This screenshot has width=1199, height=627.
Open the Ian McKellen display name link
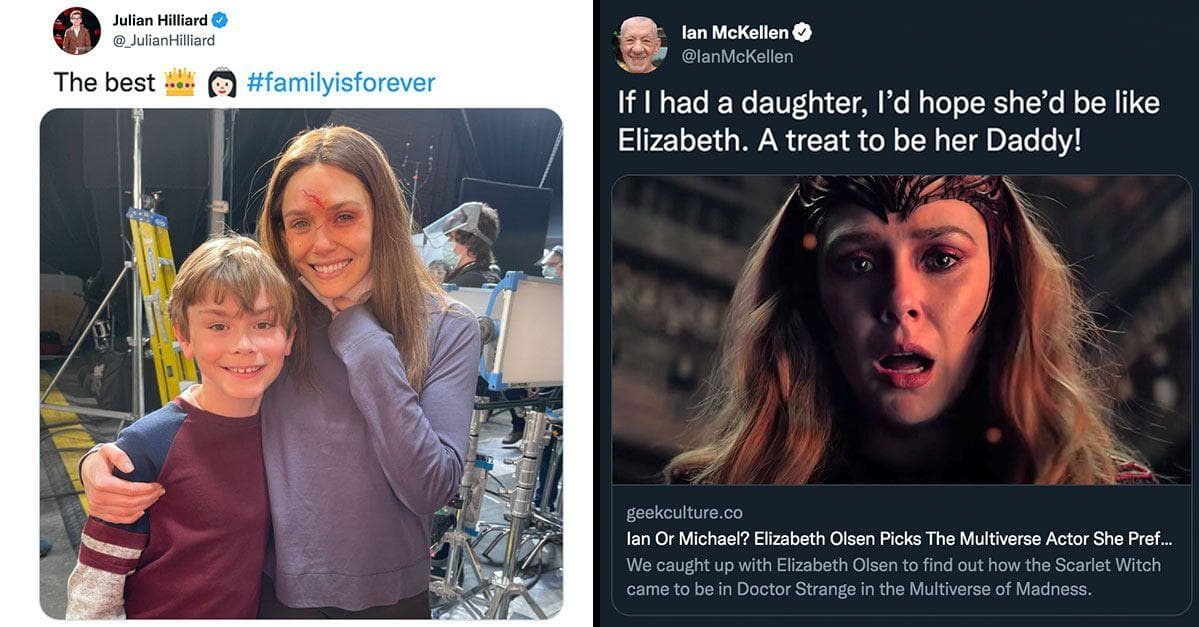click(735, 32)
